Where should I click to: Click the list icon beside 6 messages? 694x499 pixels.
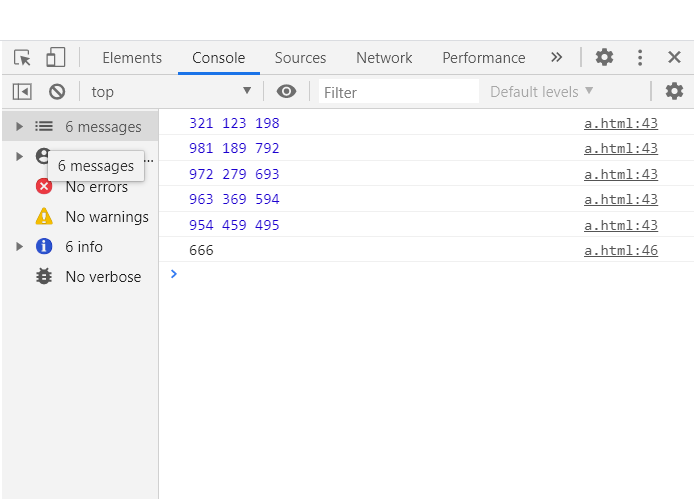(x=44, y=127)
